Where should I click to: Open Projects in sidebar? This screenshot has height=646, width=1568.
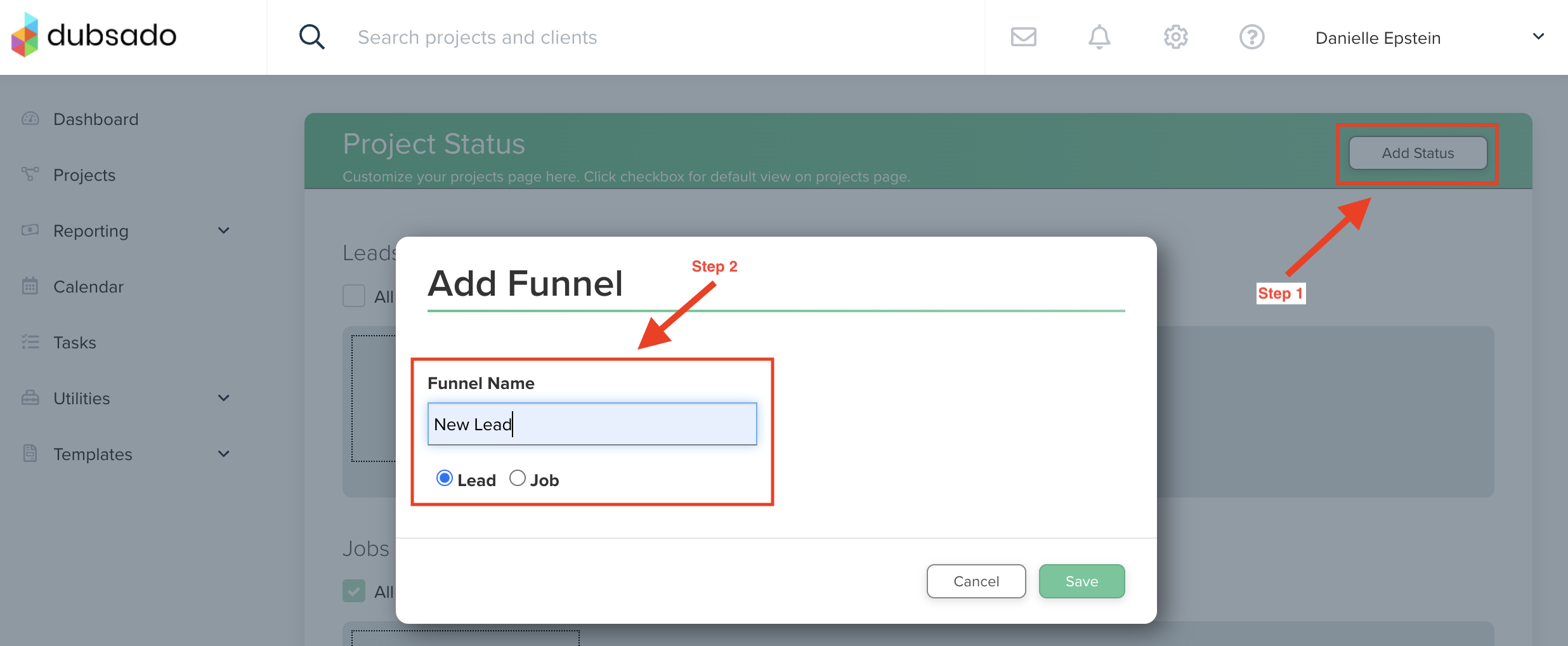coord(84,175)
